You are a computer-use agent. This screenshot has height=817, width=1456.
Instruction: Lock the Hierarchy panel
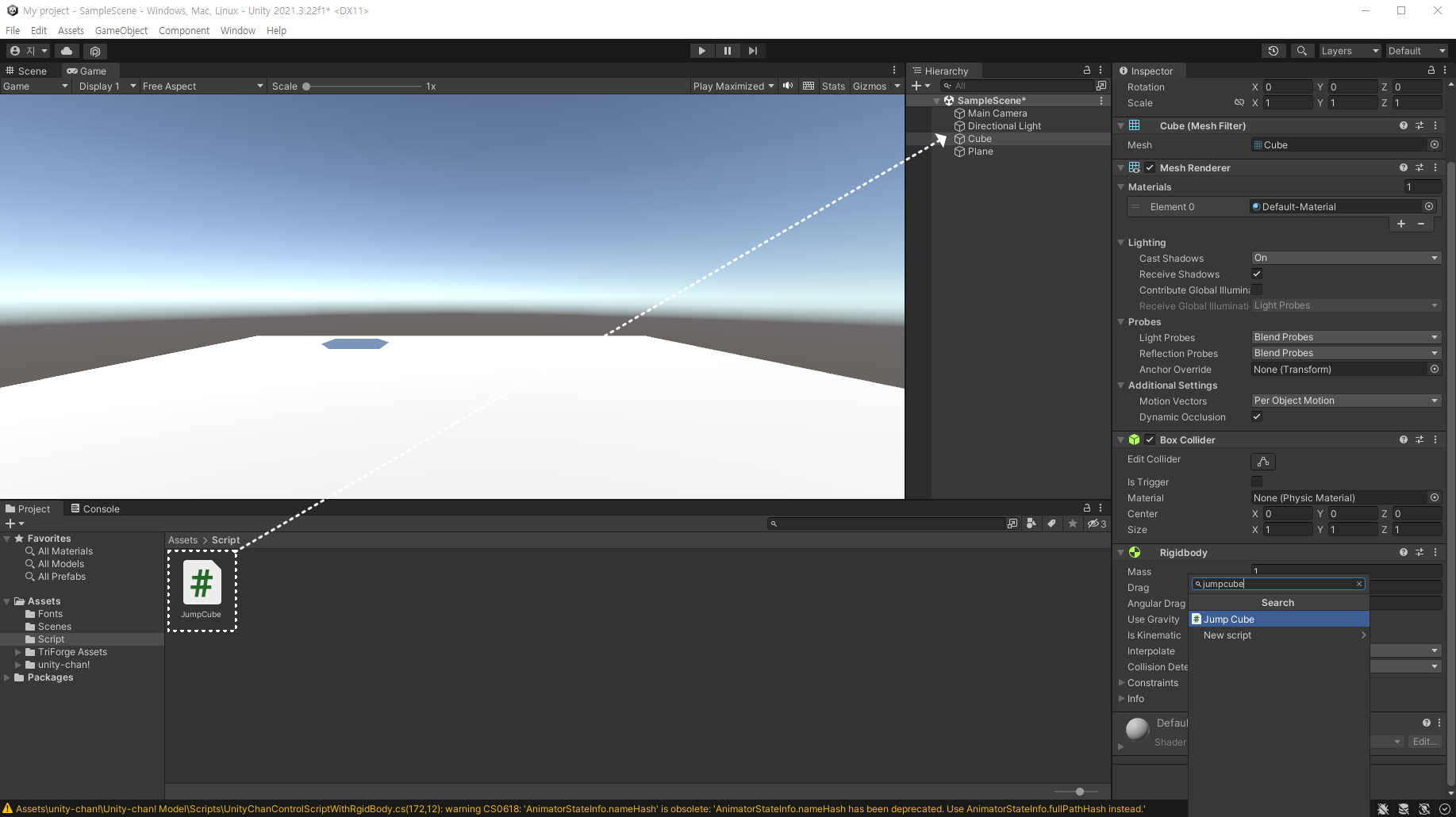pyautogui.click(x=1087, y=71)
